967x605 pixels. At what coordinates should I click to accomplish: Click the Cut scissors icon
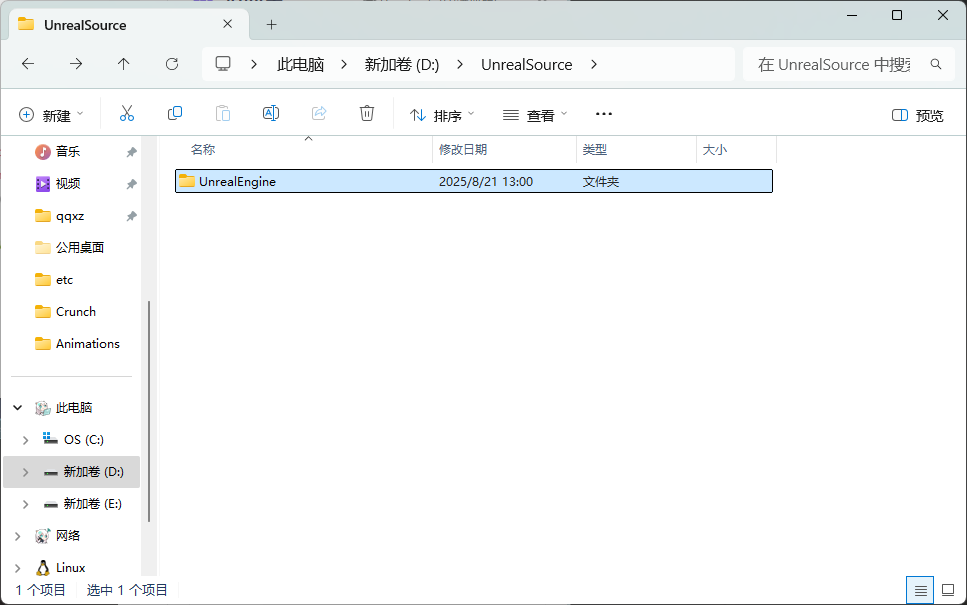coord(127,115)
